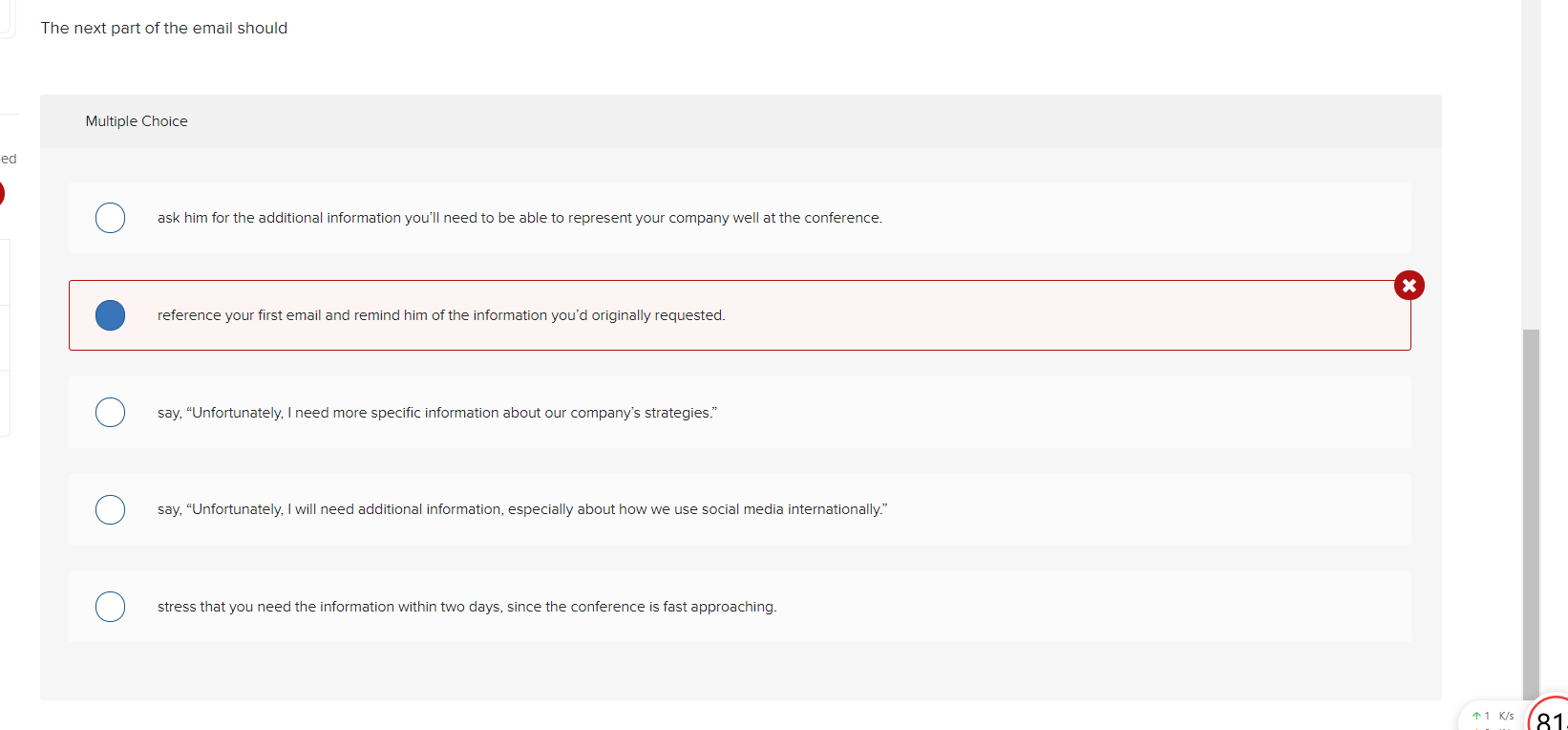Click the scrollbar track above the thumb
The width and height of the screenshot is (1568, 730).
click(1531, 162)
